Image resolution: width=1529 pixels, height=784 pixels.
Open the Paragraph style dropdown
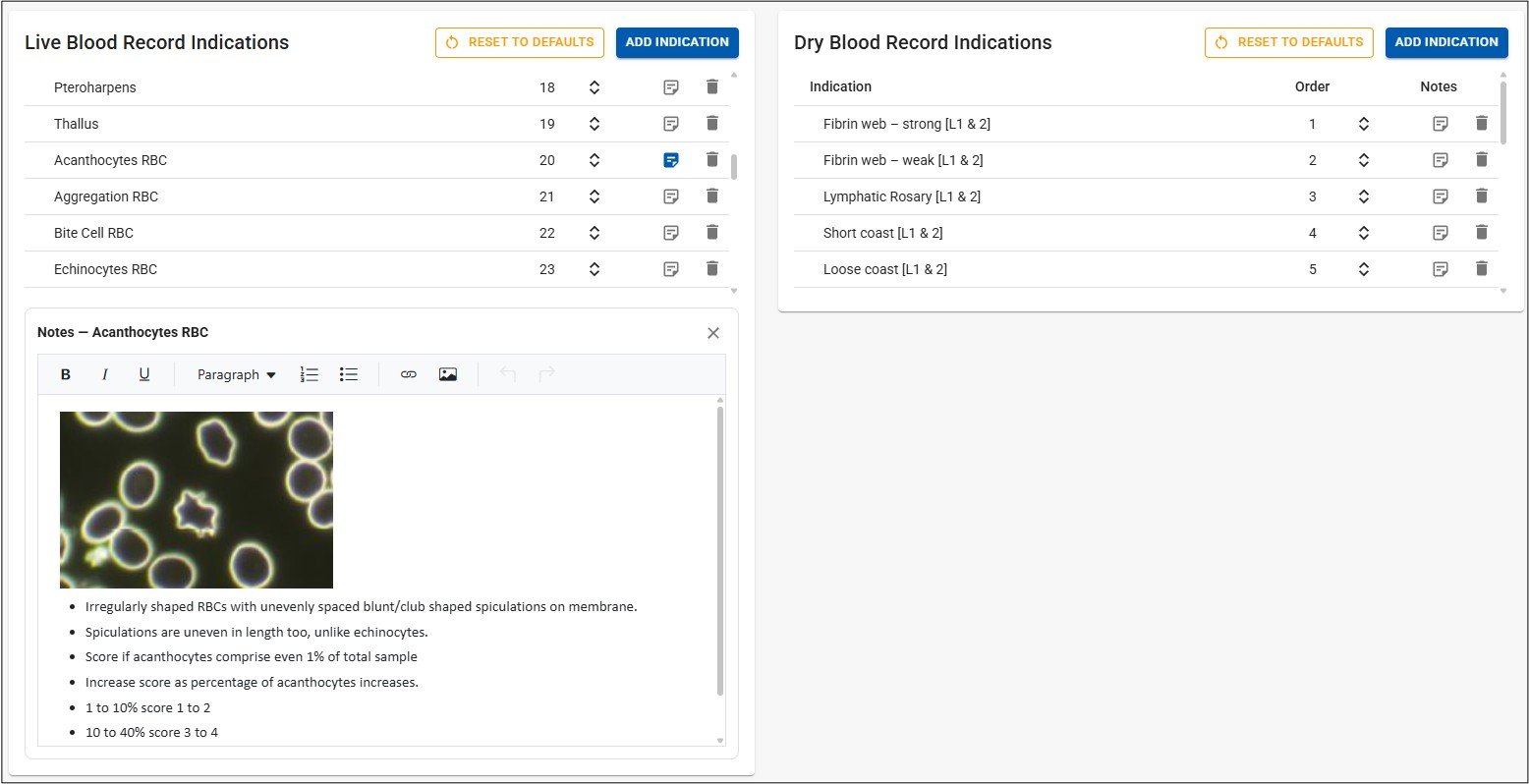point(237,374)
